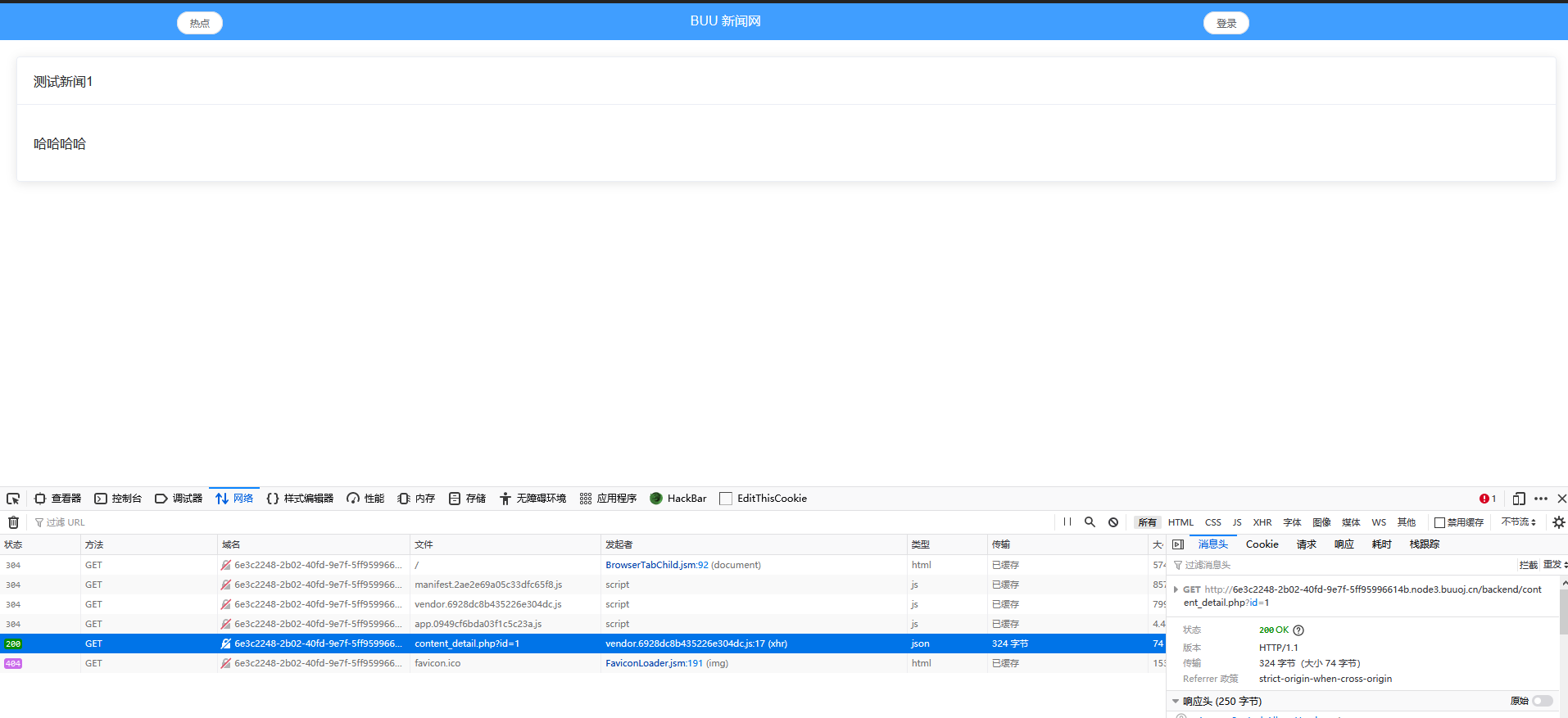The height and width of the screenshot is (718, 1568).
Task: Open the 不节流 throttling dropdown
Action: [1518, 522]
